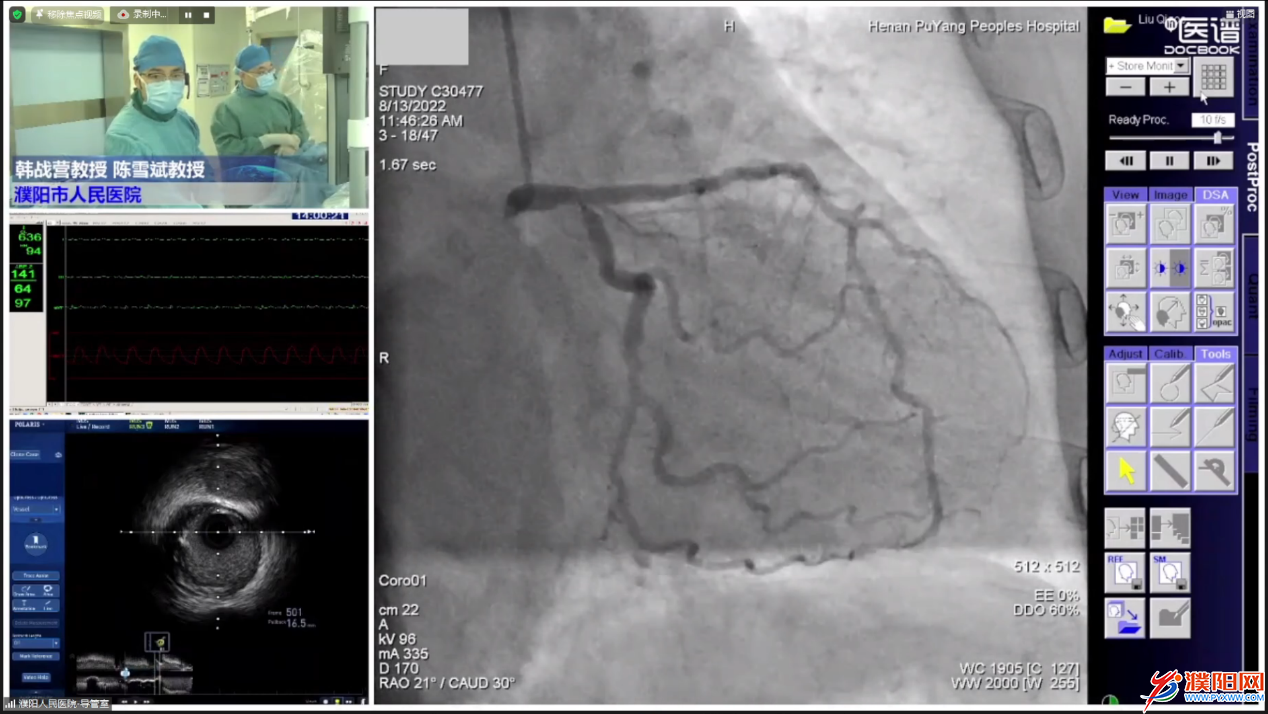Set frame rate in 10 f/s field

tap(1212, 120)
